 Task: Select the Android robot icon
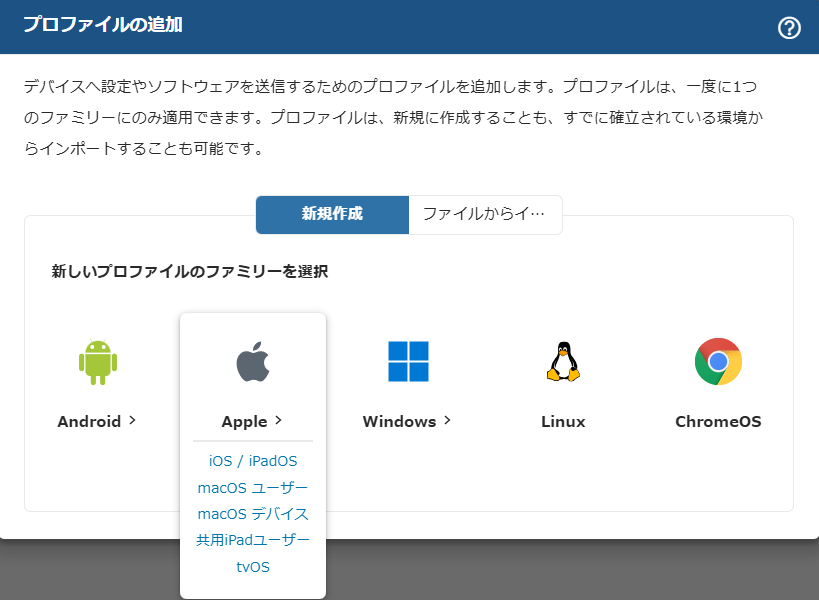98,362
